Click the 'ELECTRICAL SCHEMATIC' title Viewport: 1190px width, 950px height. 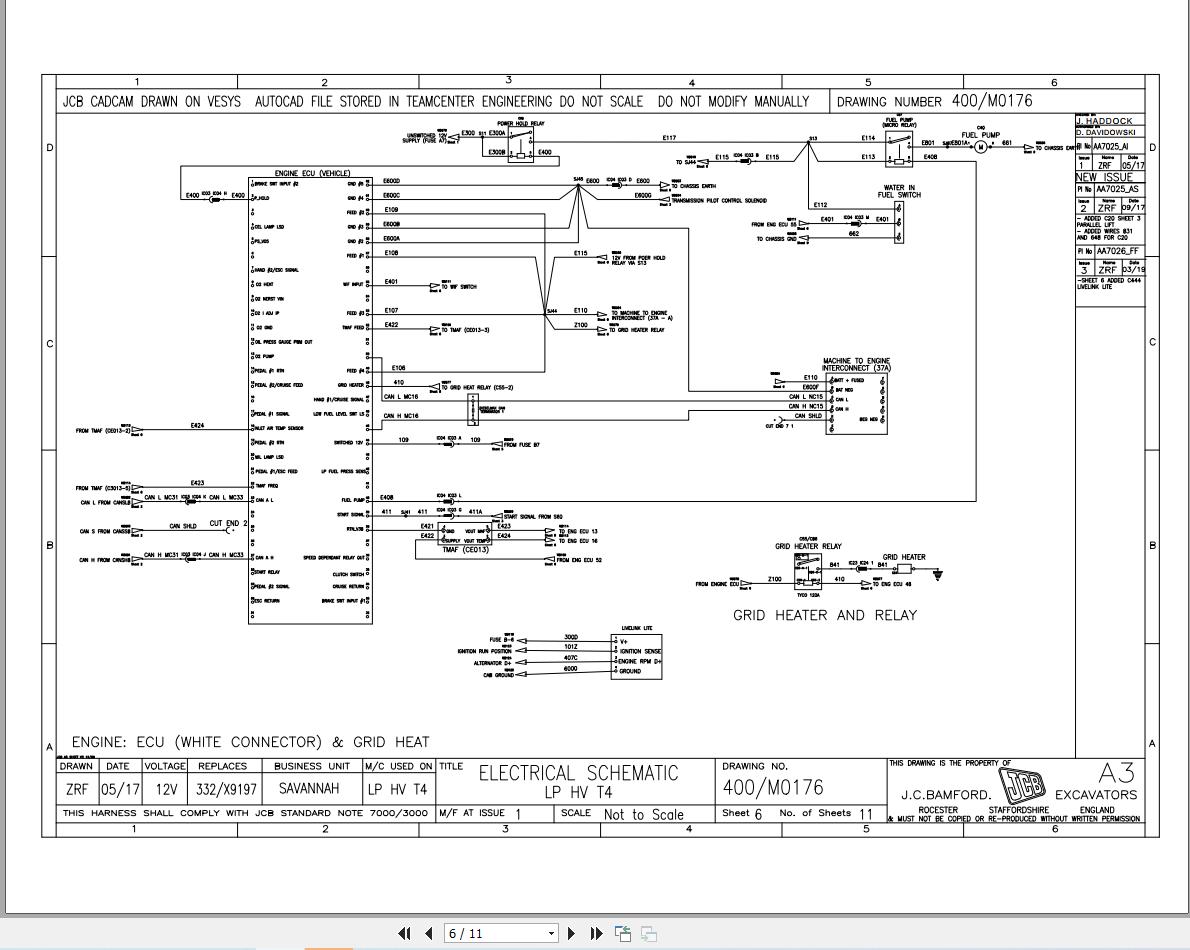click(578, 773)
